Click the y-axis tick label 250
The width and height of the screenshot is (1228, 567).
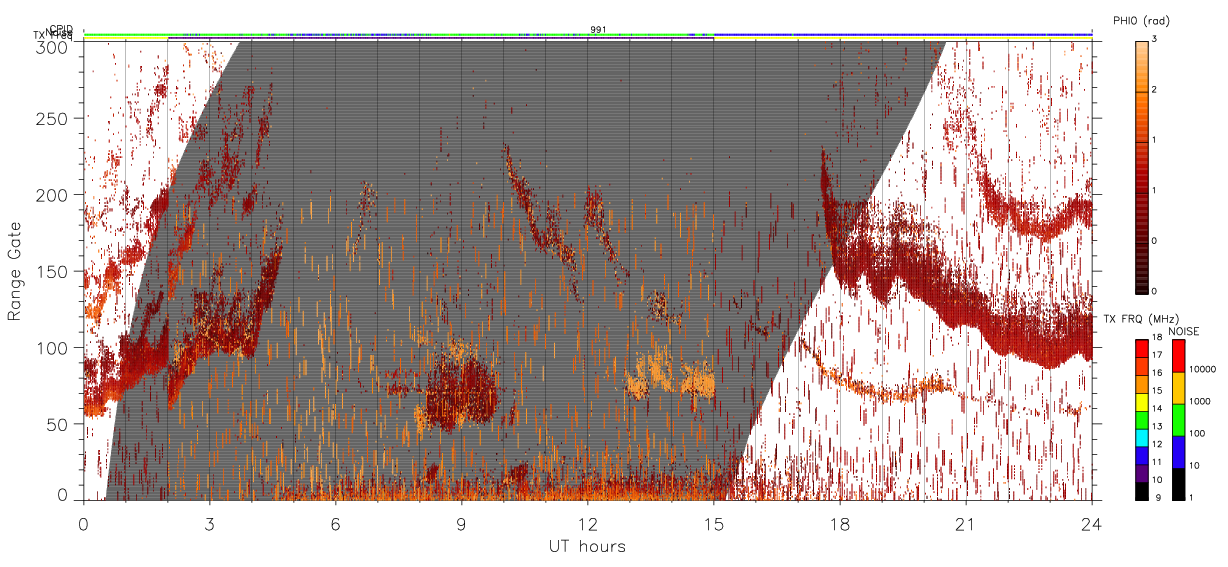[50, 119]
